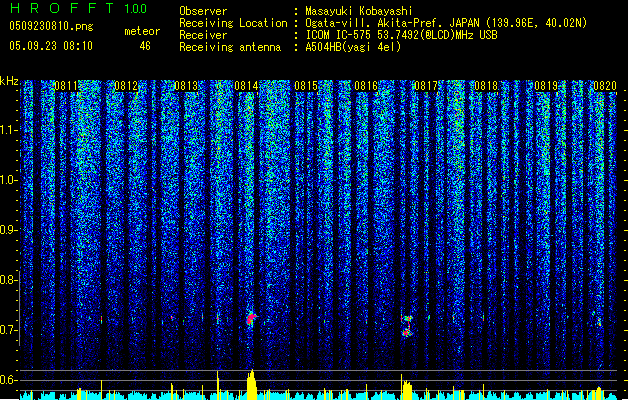
Task: Click the double meteor echo near 0817
Action: (407, 326)
